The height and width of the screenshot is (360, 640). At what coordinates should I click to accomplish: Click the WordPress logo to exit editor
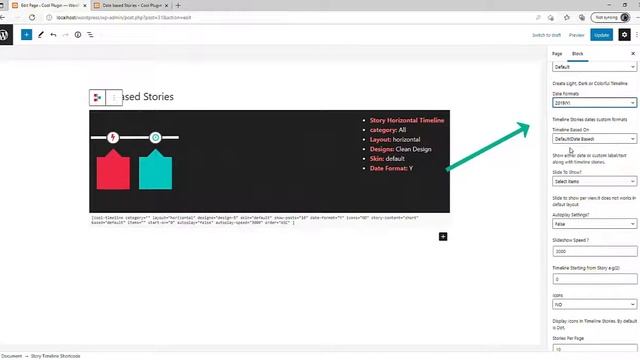click(x=5, y=35)
